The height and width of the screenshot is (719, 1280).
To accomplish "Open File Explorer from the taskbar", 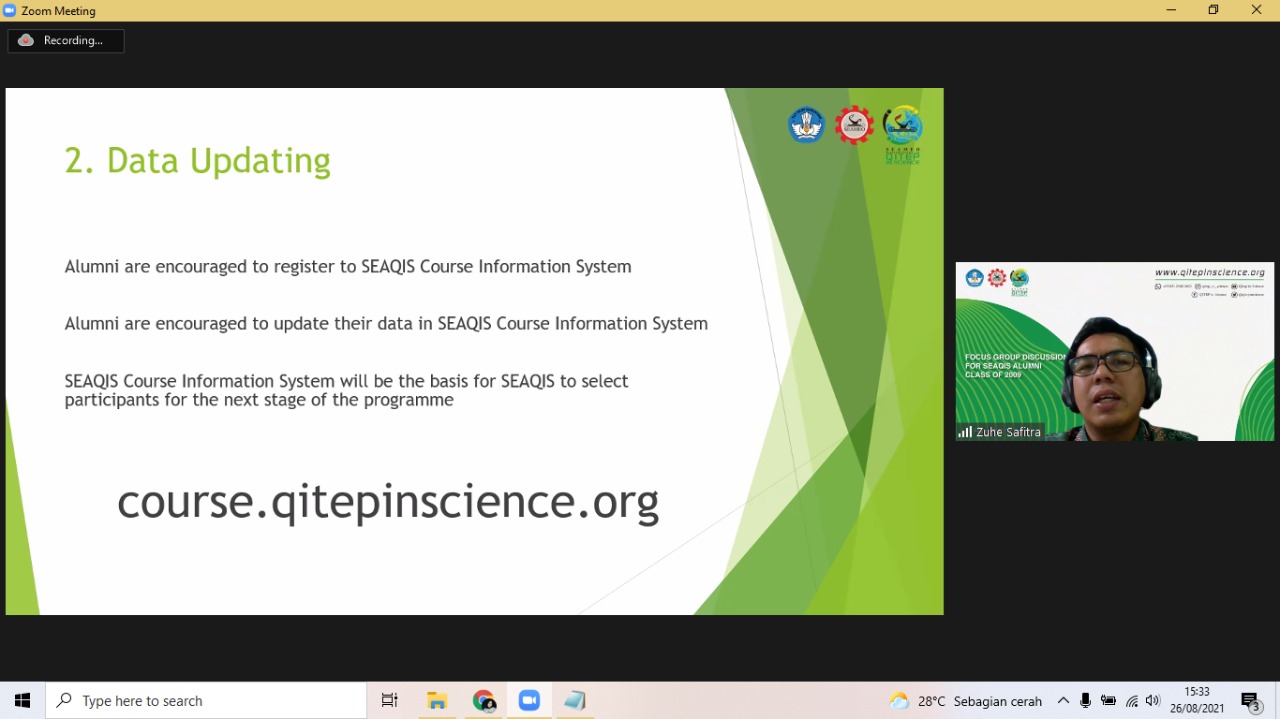I will coord(437,701).
